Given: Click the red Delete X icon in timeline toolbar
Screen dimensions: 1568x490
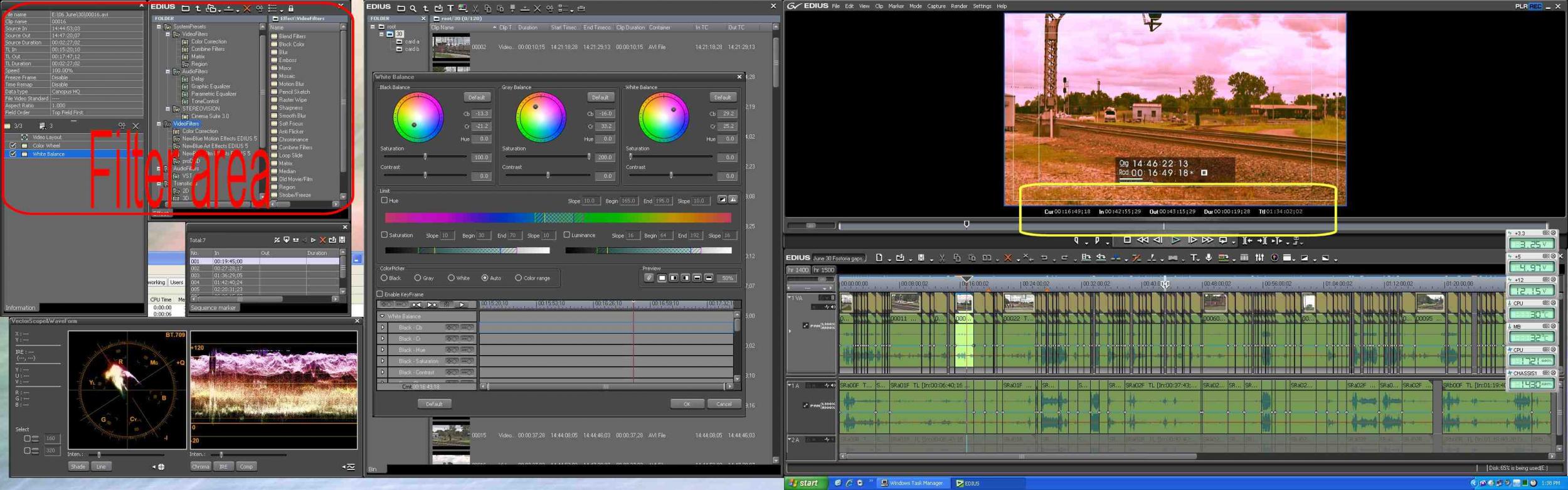Looking at the screenshot, I should (x=1008, y=258).
